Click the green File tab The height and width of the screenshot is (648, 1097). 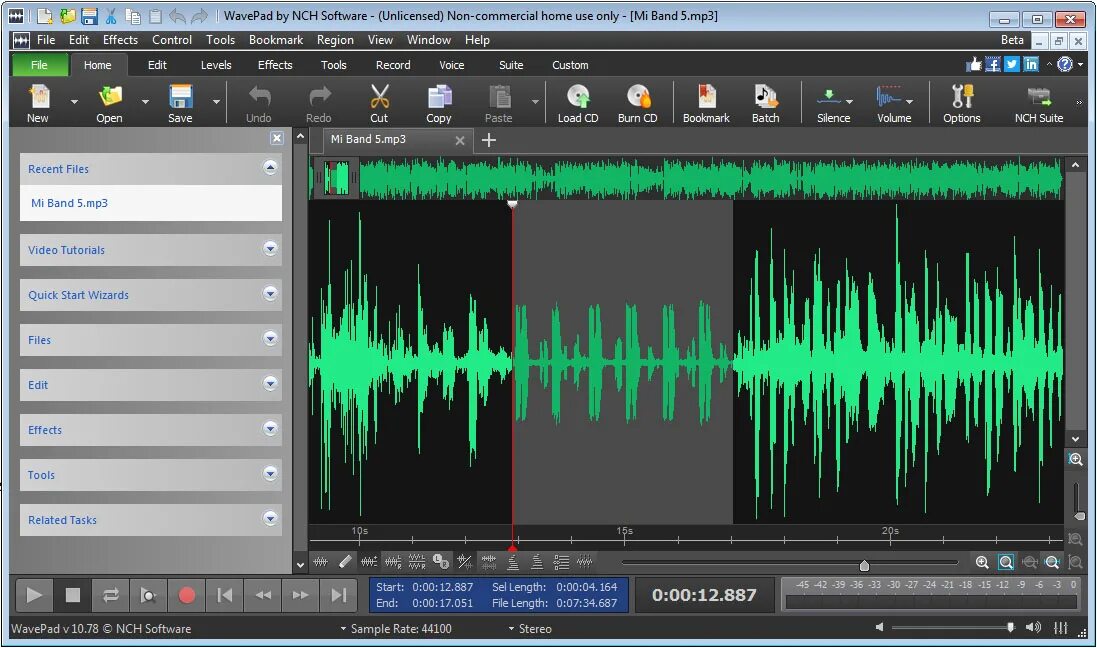39,65
